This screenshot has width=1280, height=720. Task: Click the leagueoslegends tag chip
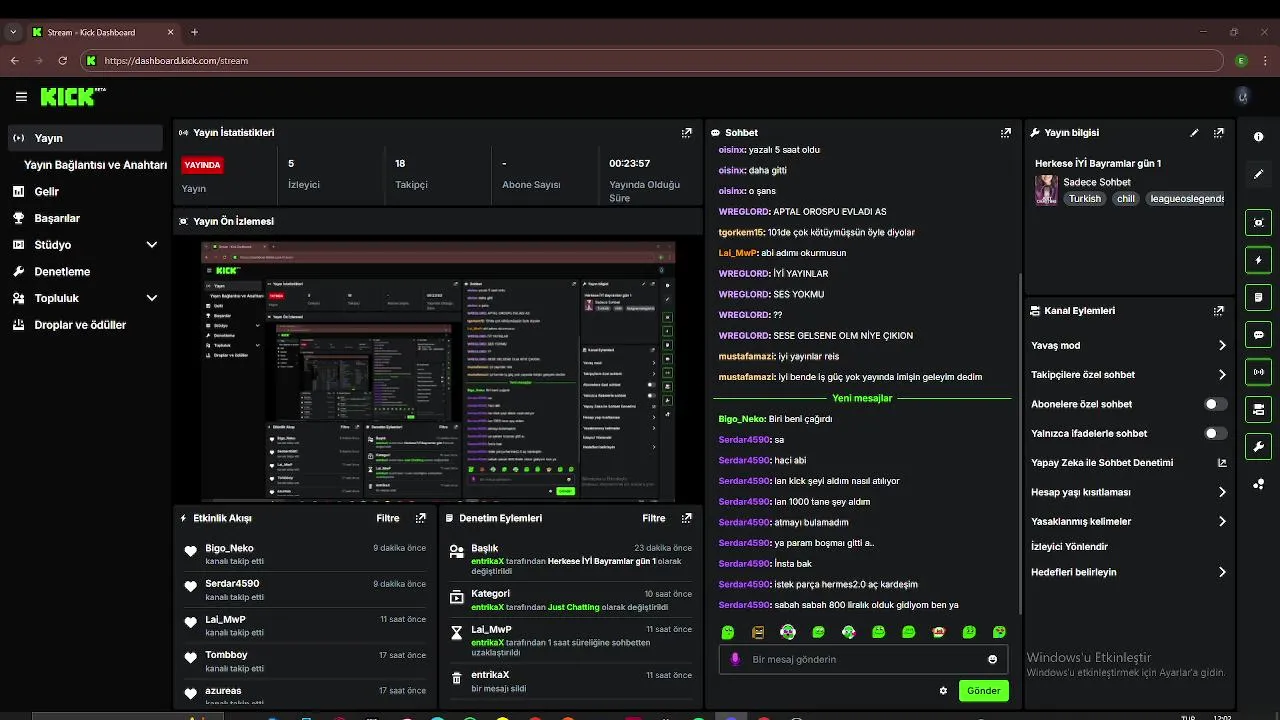1186,199
